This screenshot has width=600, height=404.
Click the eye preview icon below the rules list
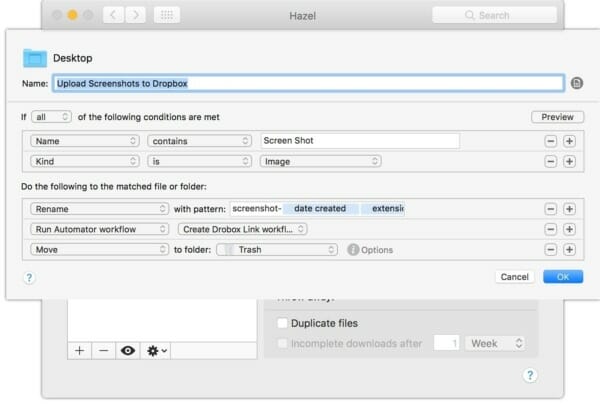[x=128, y=350]
